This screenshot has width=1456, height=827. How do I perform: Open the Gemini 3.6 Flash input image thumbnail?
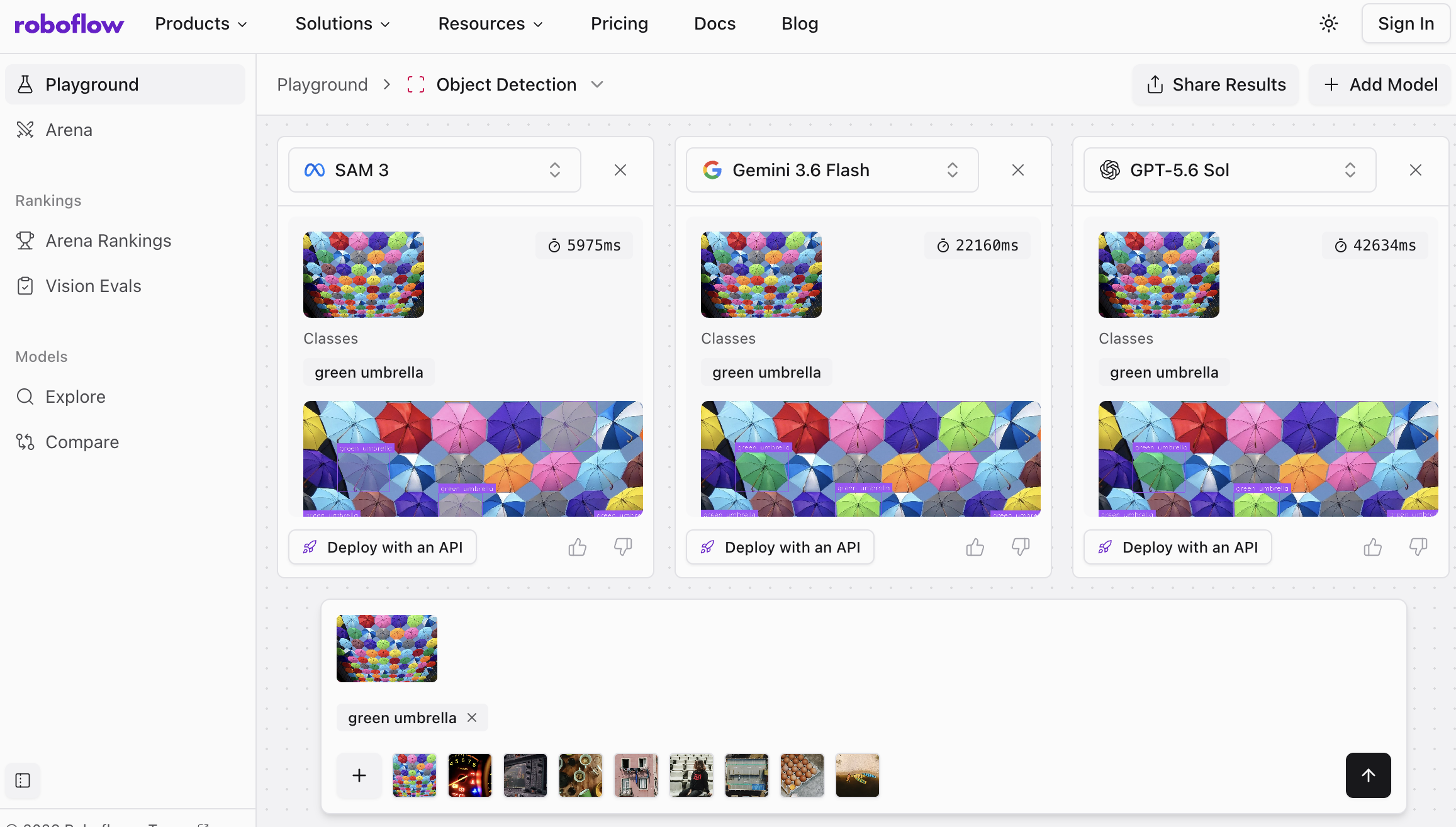tap(761, 274)
